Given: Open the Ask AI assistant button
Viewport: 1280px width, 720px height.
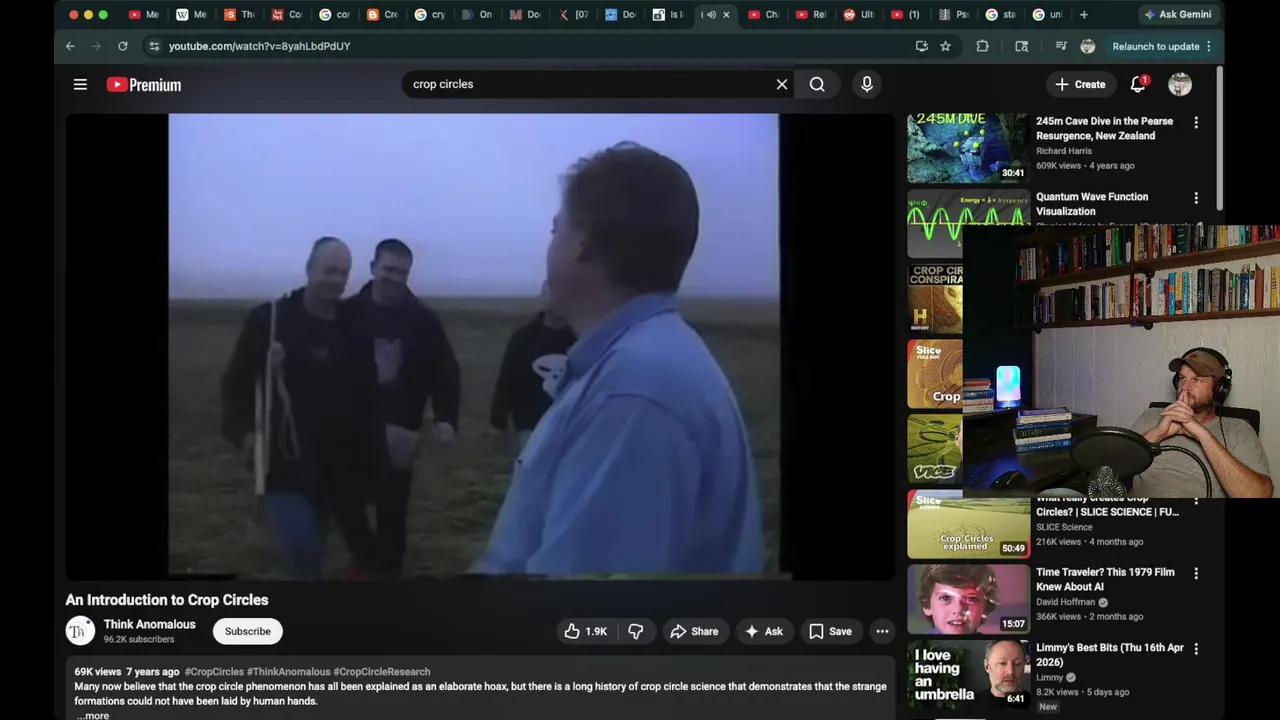Looking at the screenshot, I should coord(764,631).
